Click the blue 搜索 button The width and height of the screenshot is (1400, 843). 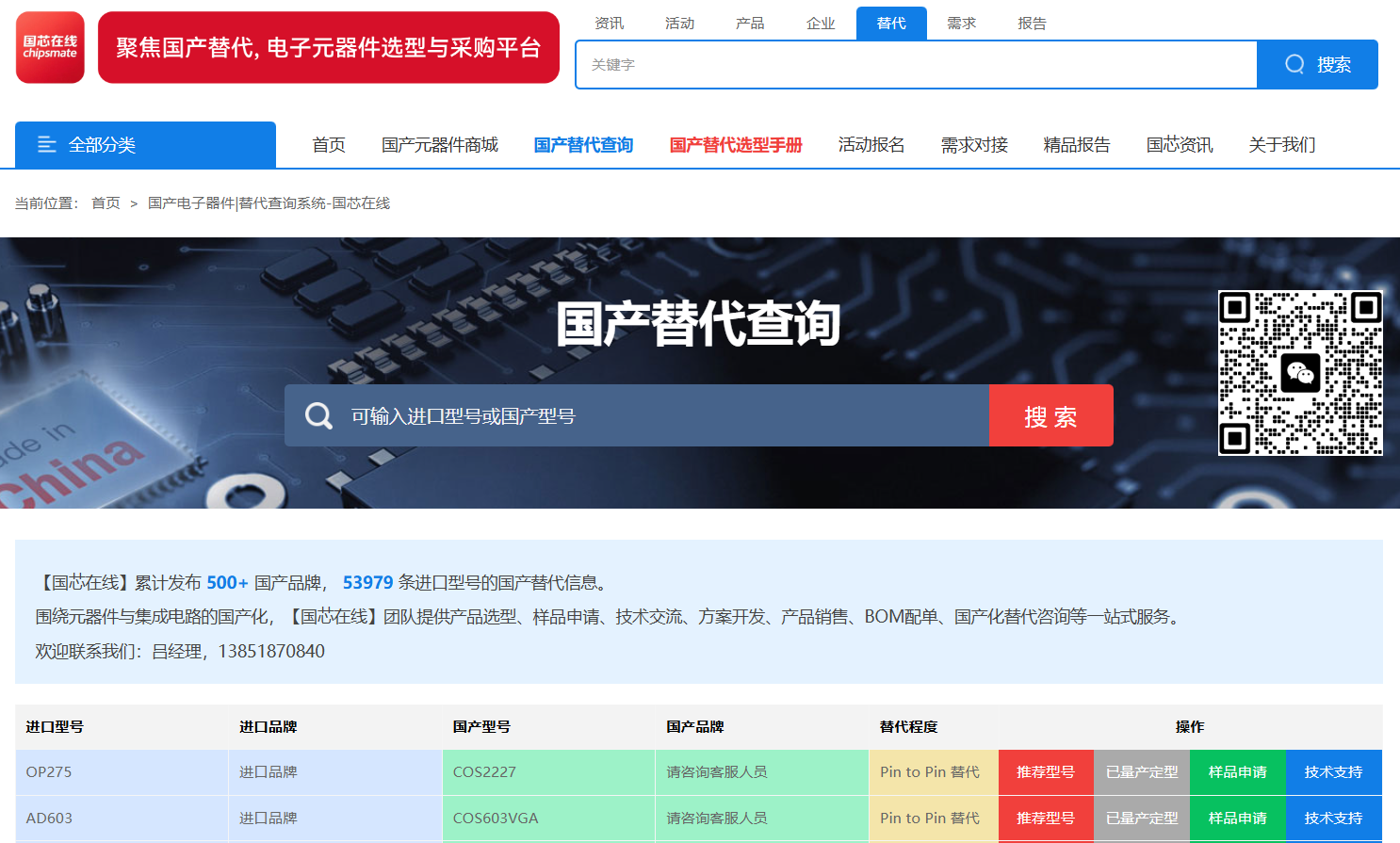[x=1318, y=64]
